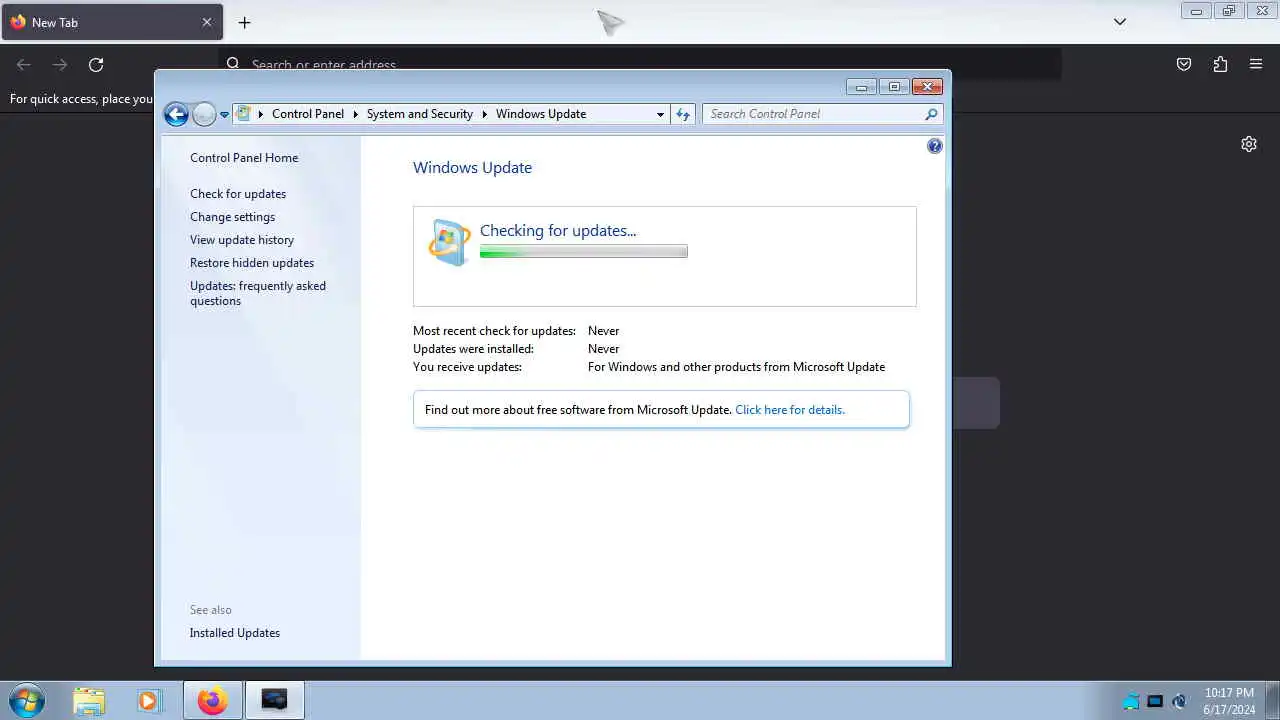Click Control Panel window taskbar button
The image size is (1280, 720).
(274, 701)
